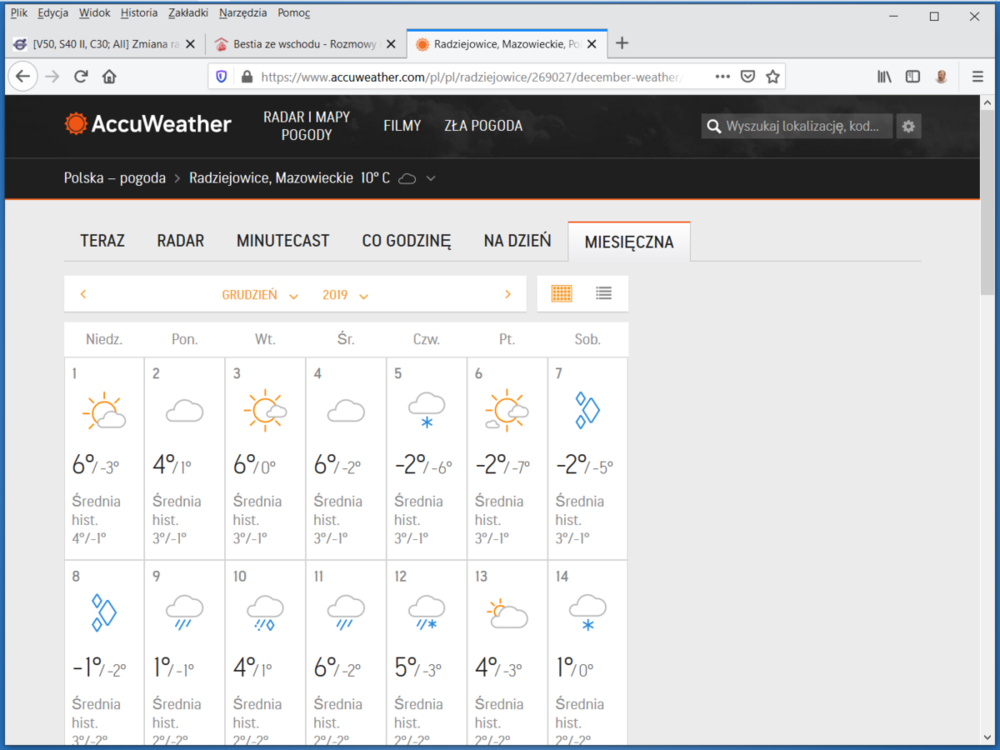Select the CO GODZINĘ tab
Image resolution: width=1000 pixels, height=750 pixels.
(x=406, y=241)
